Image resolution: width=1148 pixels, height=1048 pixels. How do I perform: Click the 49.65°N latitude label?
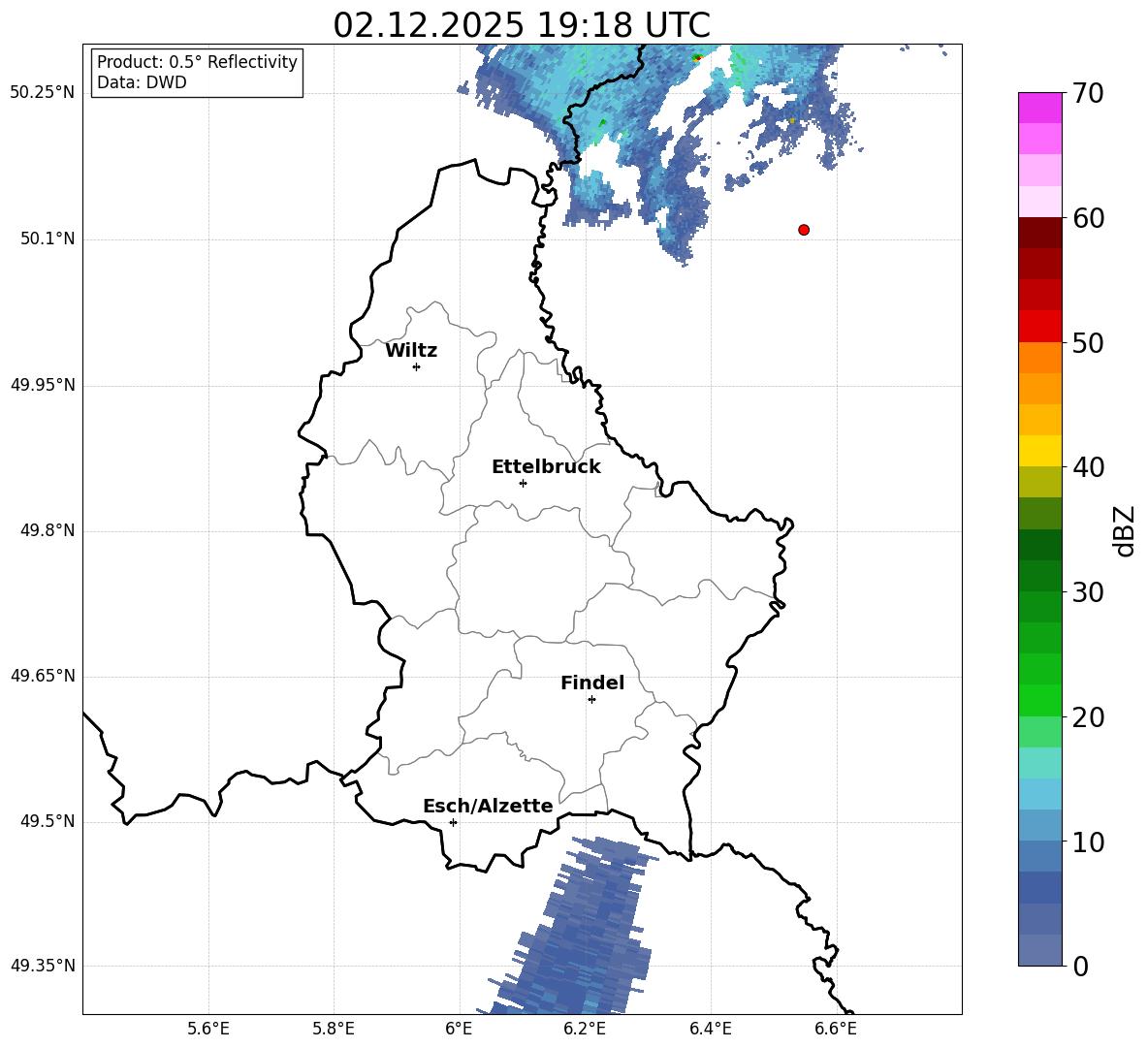[x=43, y=676]
